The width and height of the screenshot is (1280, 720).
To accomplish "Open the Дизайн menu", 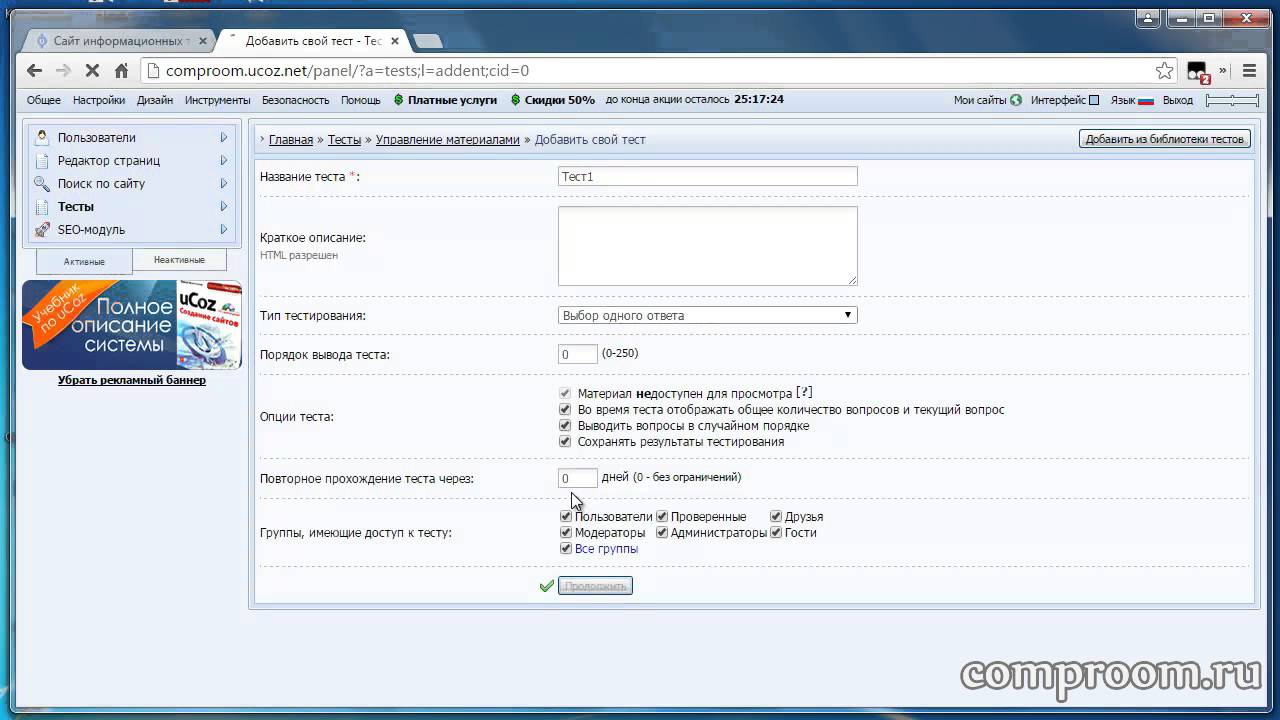I will point(155,100).
